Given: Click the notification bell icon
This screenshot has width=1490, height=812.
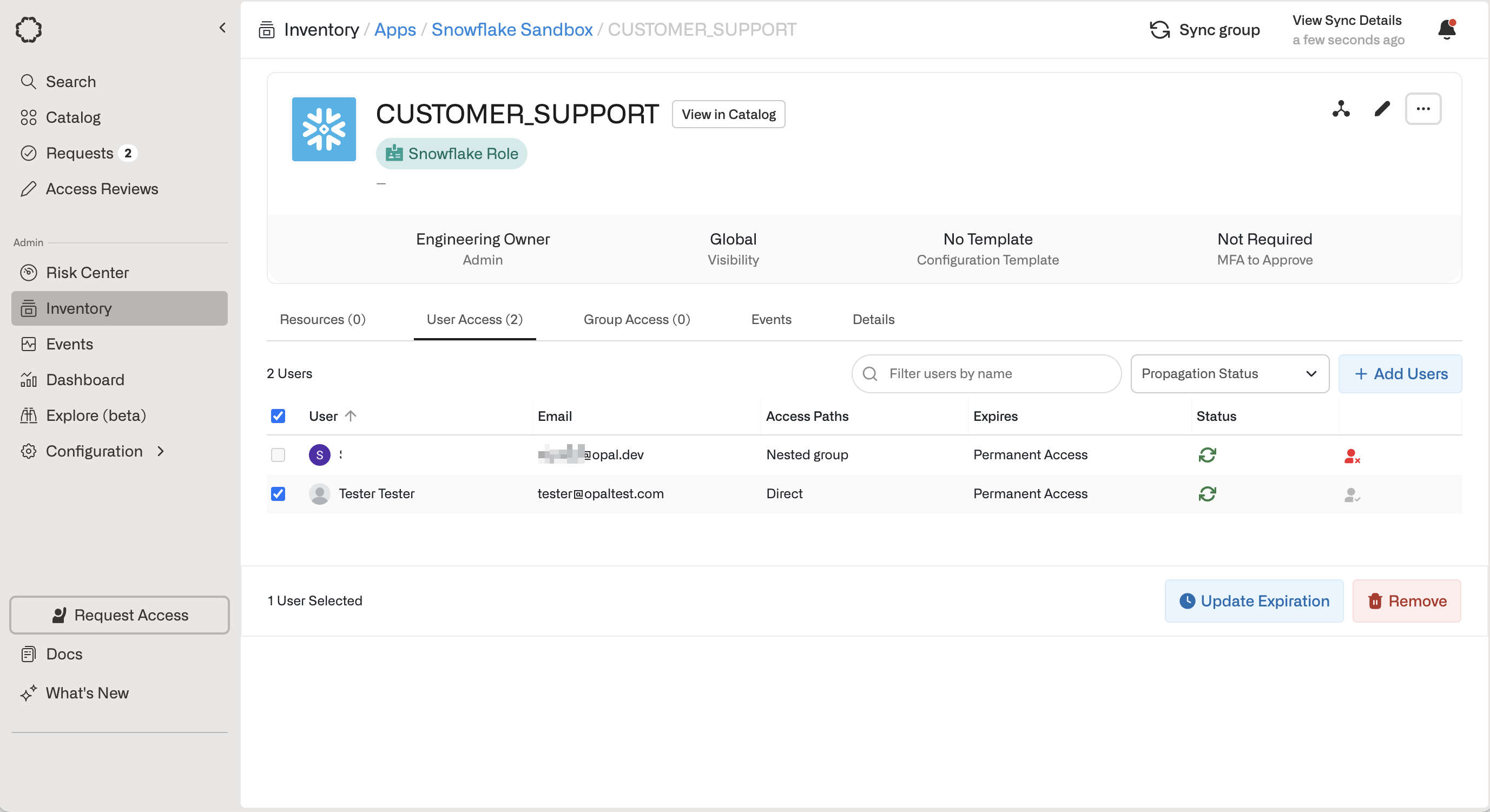Looking at the screenshot, I should point(1446,29).
